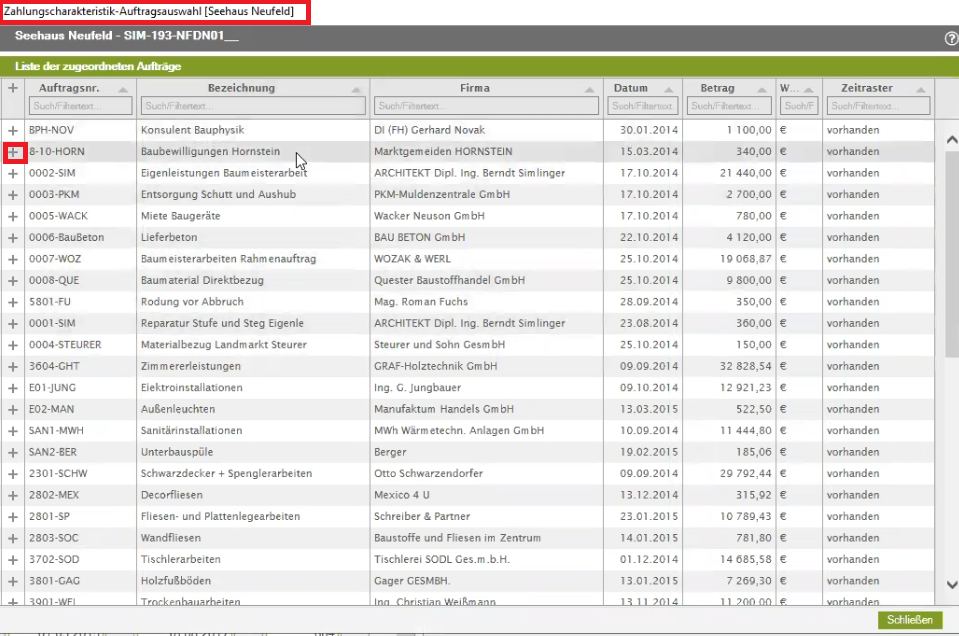
Task: Click the Firma filter text field
Action: point(486,106)
